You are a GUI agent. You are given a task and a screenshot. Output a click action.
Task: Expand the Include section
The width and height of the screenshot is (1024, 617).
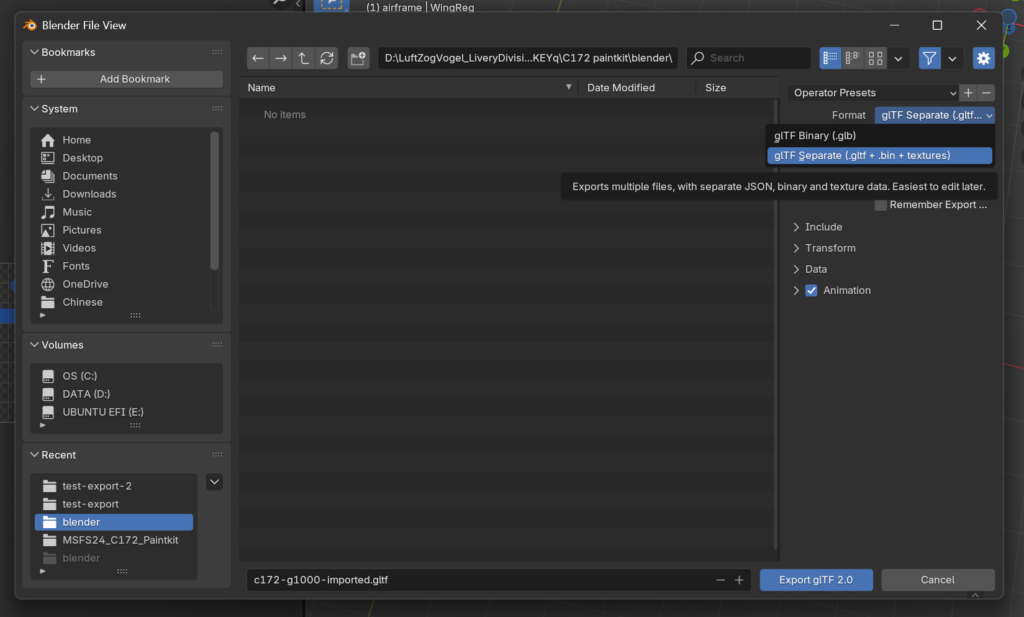823,227
